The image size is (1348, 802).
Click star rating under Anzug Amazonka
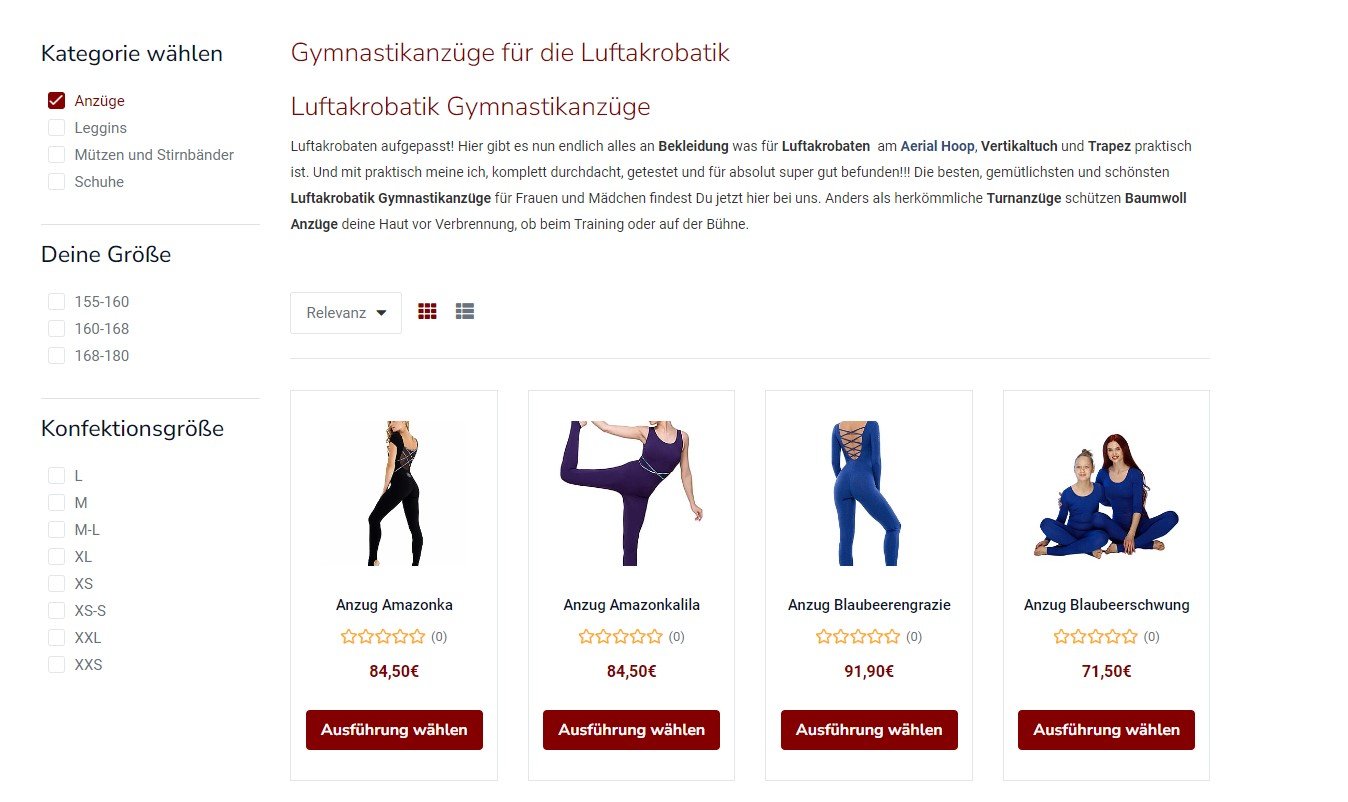coord(383,636)
